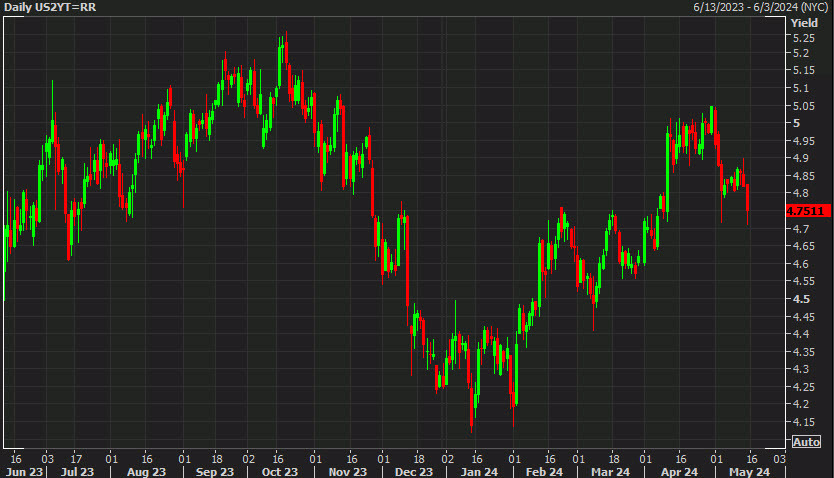
Task: Click the last 03 day tick on the time axis
Action: [x=779, y=459]
